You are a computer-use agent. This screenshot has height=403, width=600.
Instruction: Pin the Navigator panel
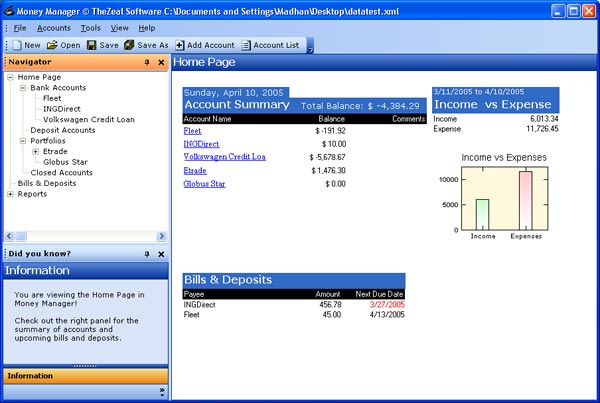click(147, 62)
